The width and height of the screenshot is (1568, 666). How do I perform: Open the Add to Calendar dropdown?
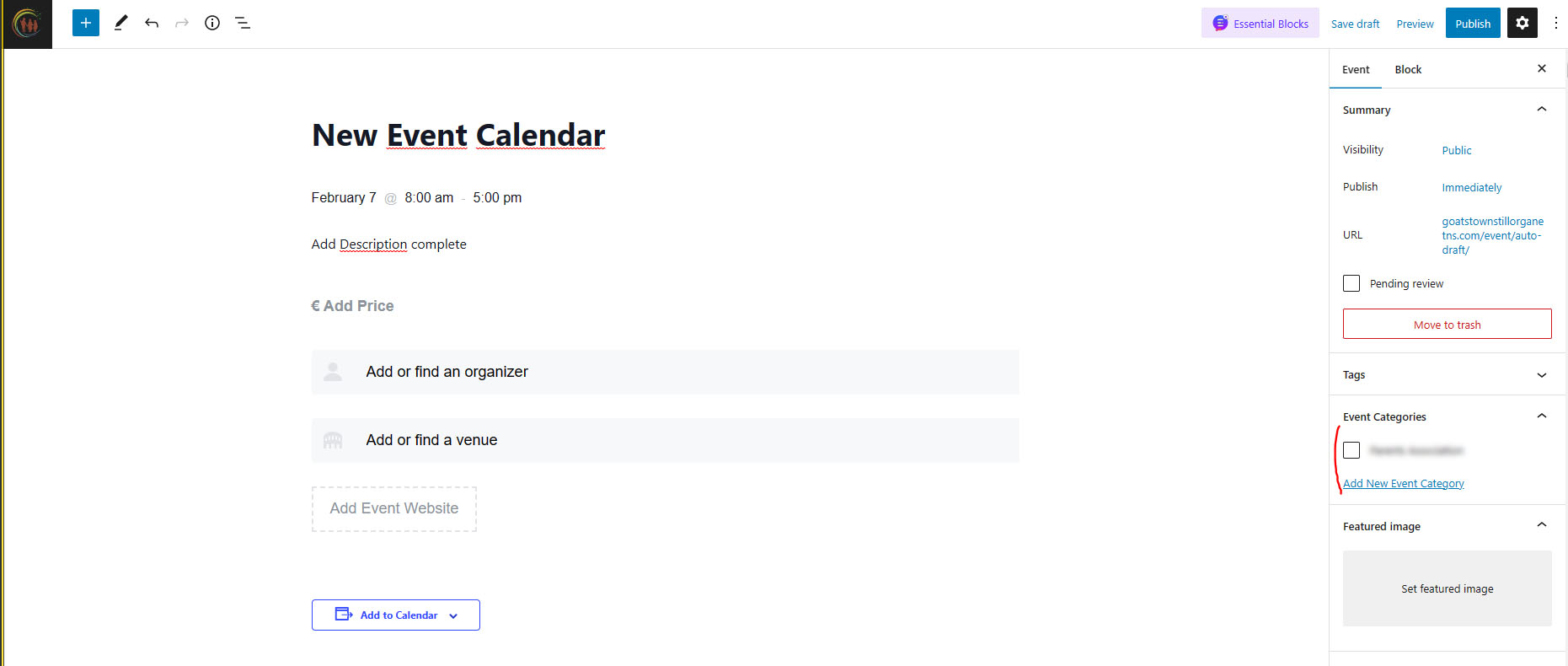[x=396, y=615]
